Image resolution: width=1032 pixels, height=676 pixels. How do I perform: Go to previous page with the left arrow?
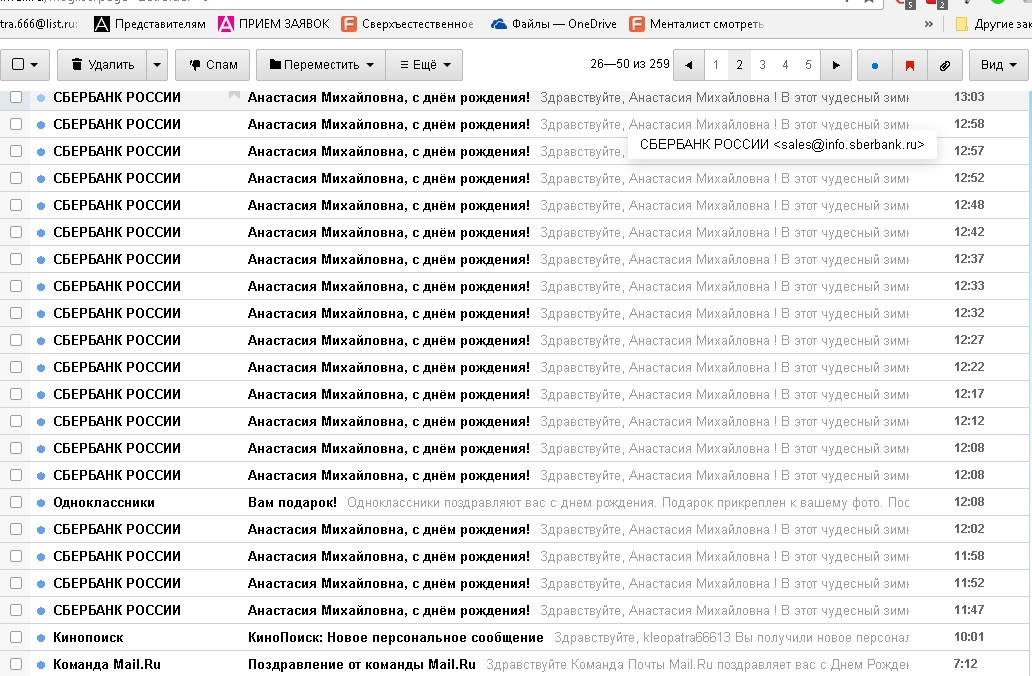coord(689,65)
